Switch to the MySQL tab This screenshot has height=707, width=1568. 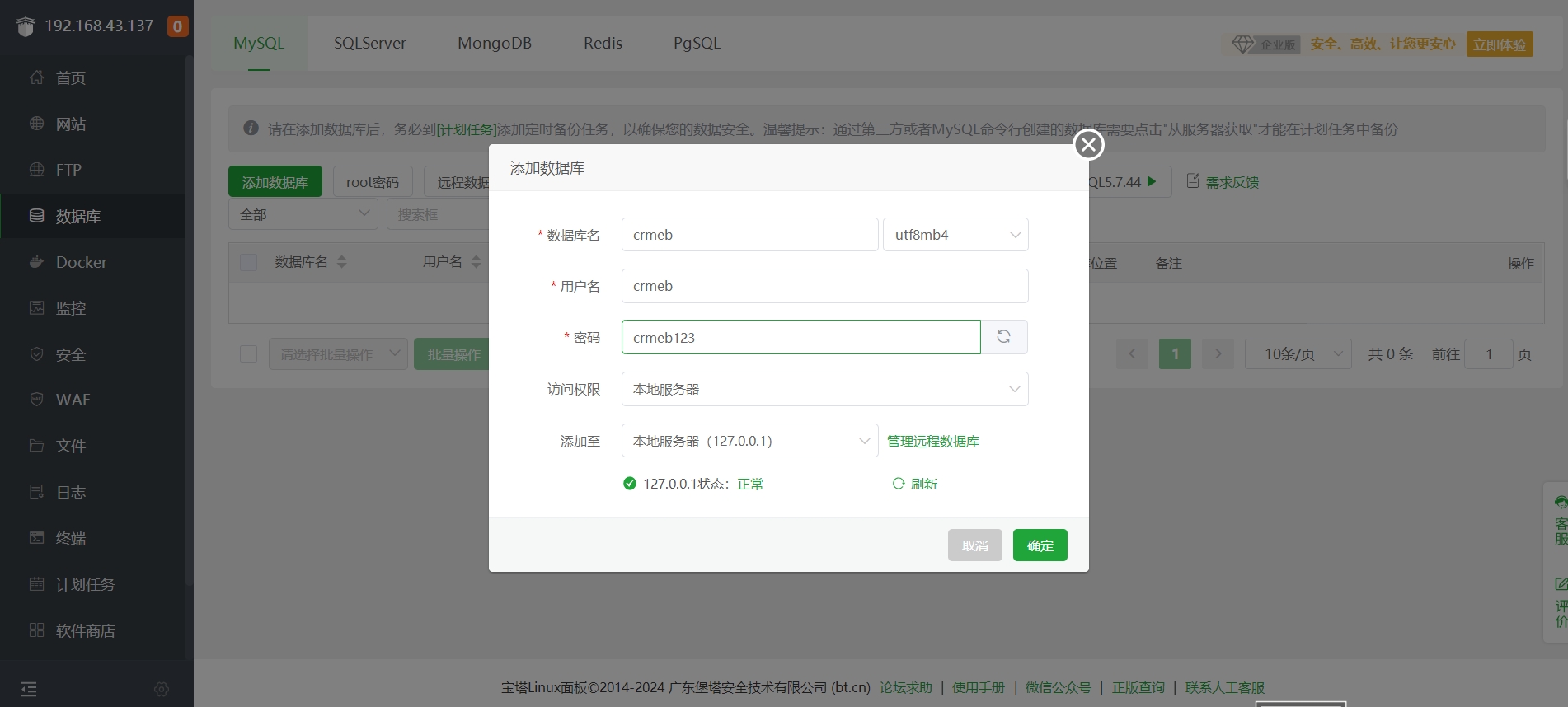[x=259, y=43]
